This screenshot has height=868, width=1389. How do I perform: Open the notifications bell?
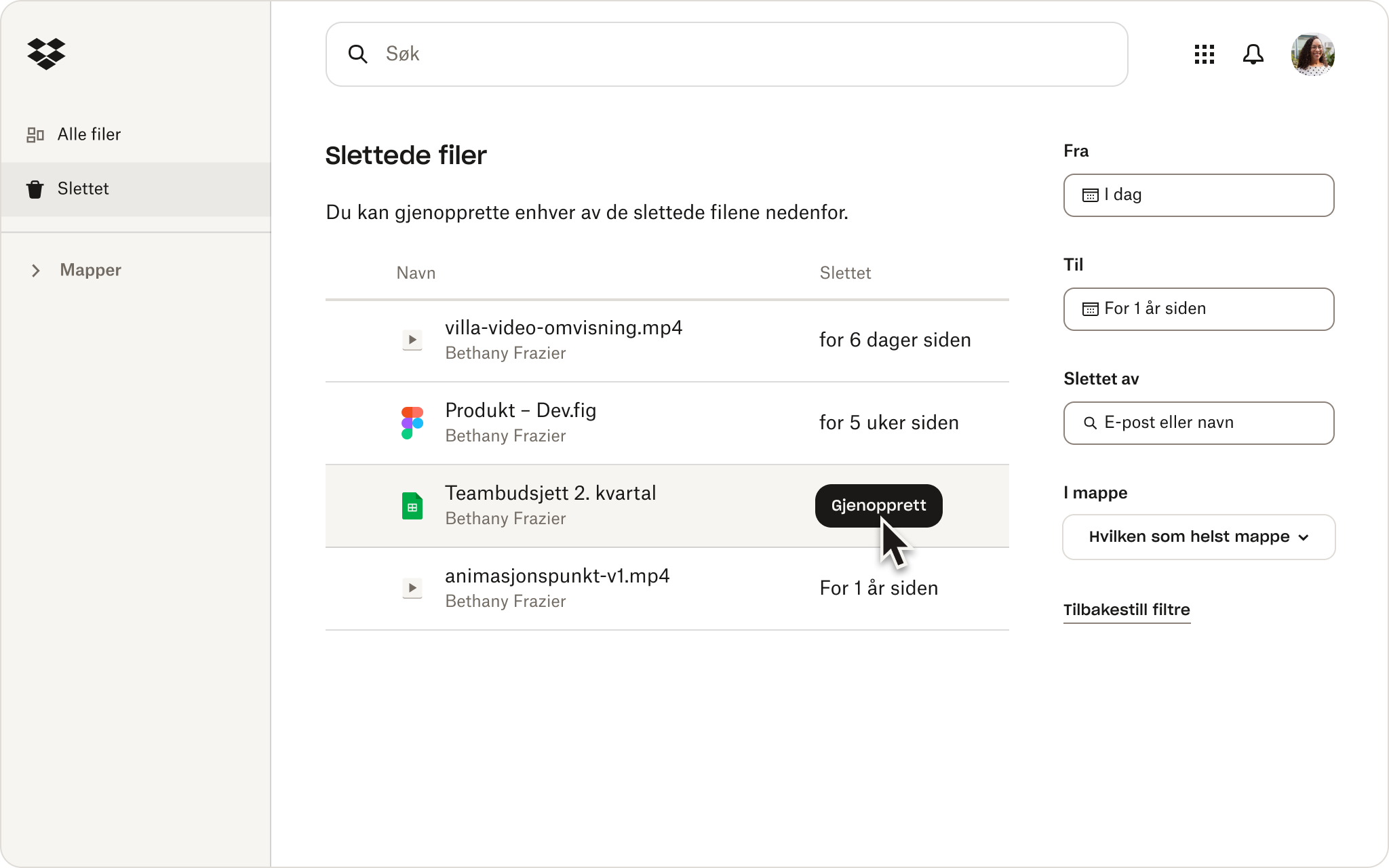pyautogui.click(x=1253, y=54)
